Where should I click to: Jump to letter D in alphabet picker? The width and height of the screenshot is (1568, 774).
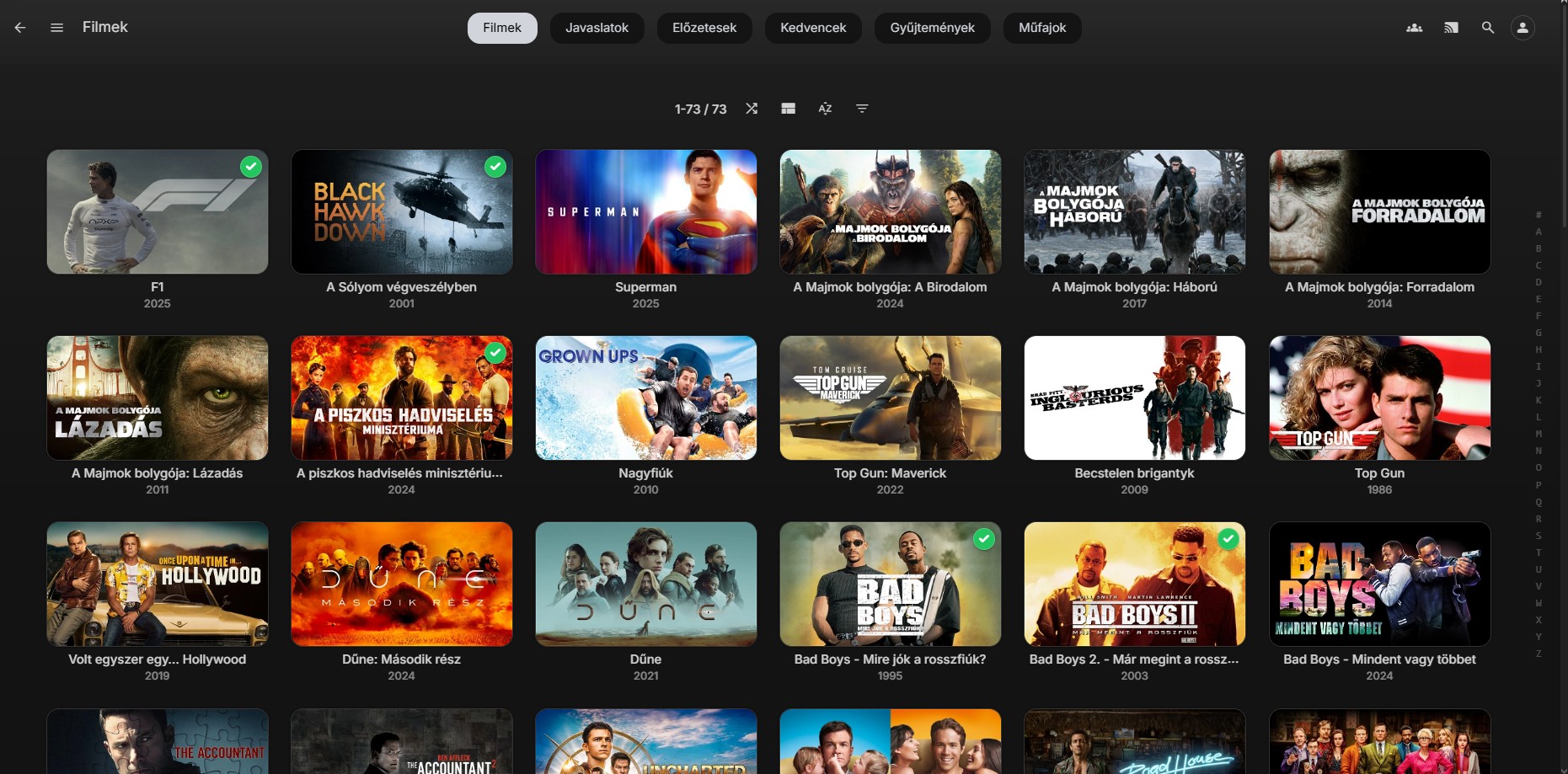[x=1539, y=282]
